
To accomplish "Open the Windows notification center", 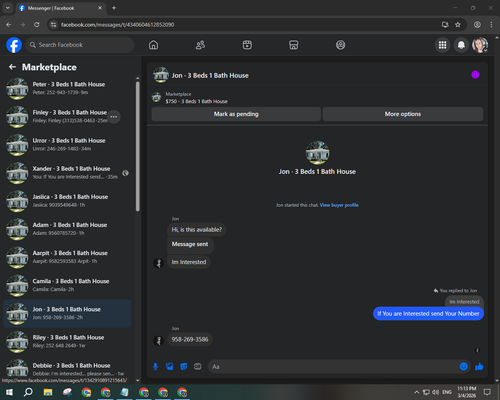I will tap(487, 392).
